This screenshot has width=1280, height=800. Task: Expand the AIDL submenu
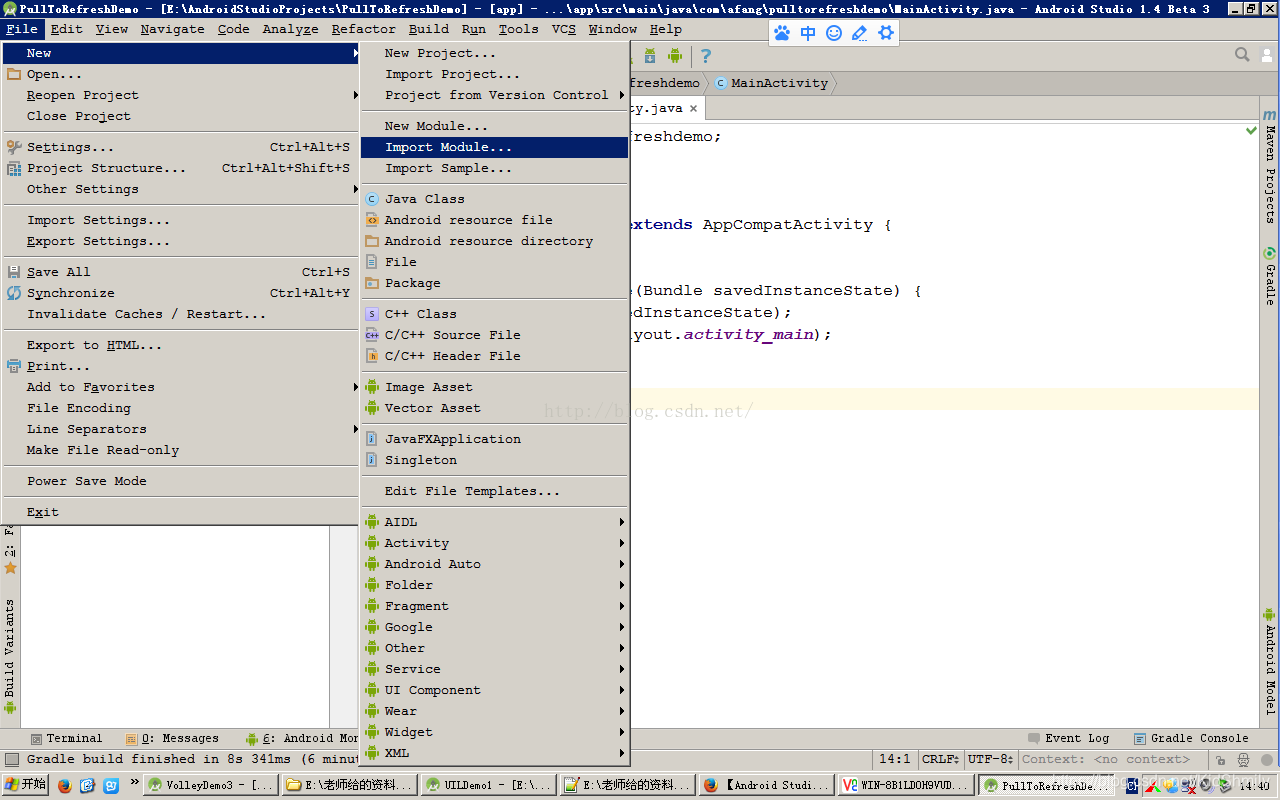(494, 522)
